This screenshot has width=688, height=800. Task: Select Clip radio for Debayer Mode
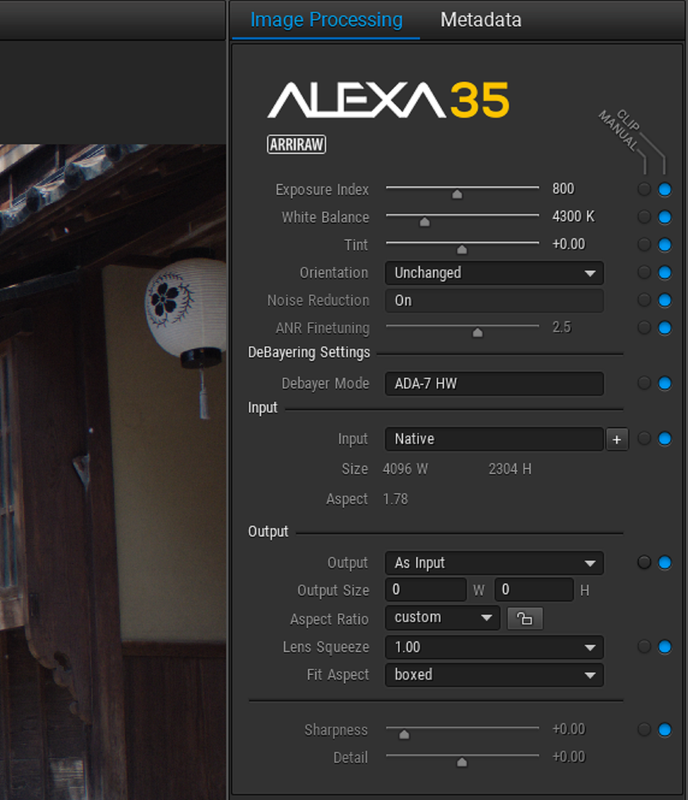point(665,383)
